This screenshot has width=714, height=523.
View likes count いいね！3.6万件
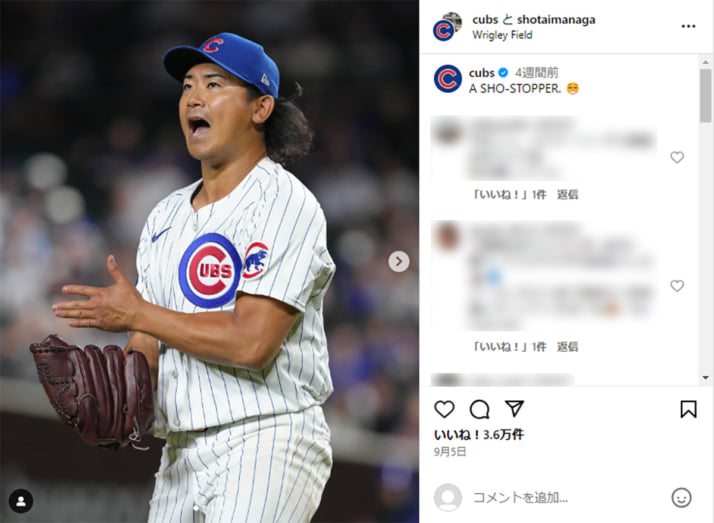point(479,435)
